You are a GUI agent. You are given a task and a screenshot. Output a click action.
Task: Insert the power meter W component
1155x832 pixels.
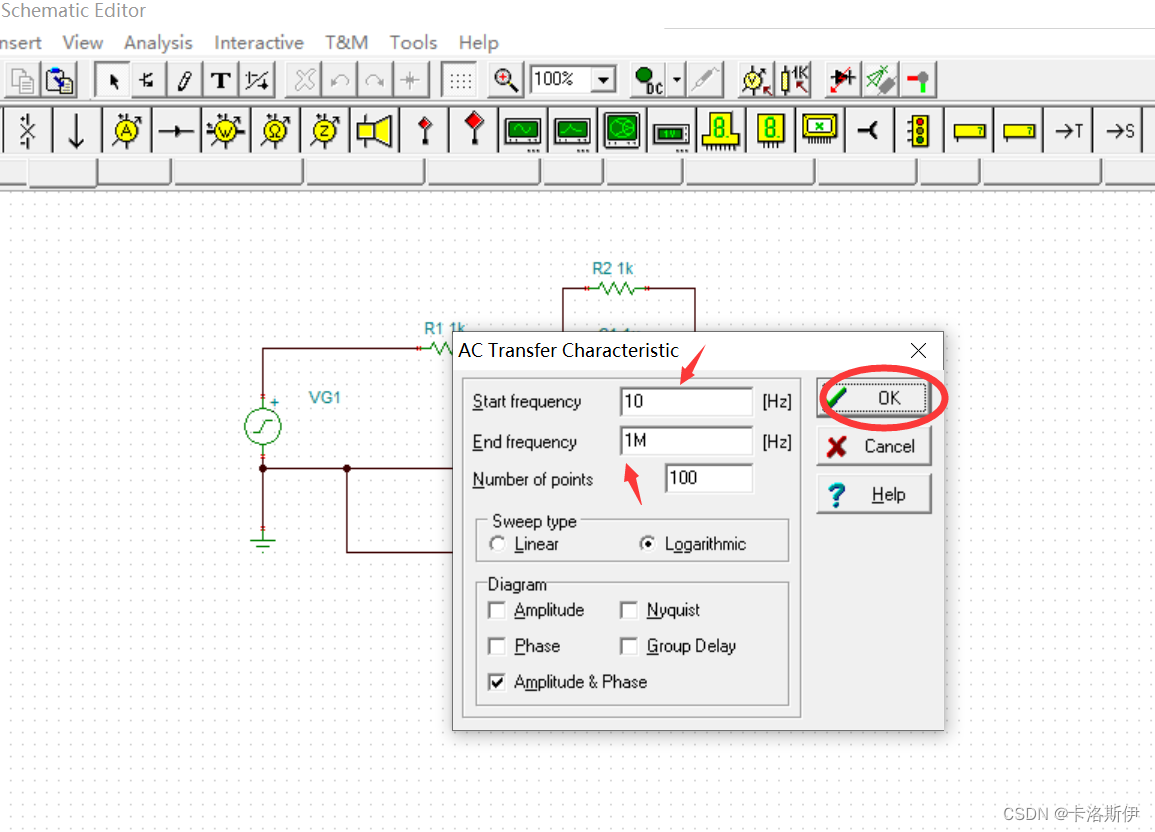point(225,131)
